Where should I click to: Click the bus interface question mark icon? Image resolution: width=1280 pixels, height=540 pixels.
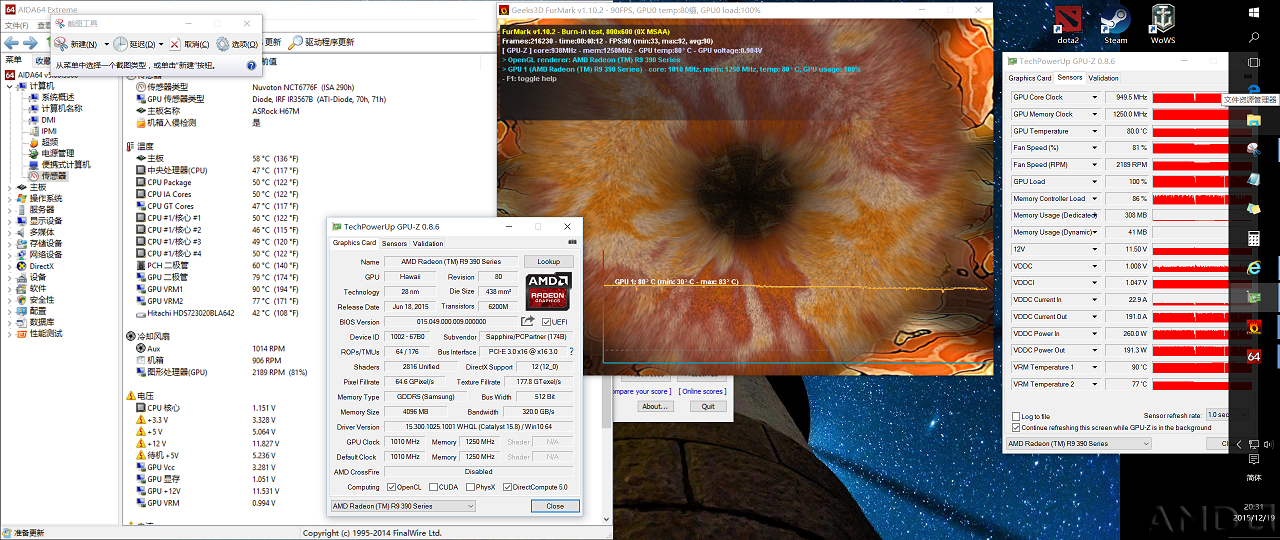[571, 351]
